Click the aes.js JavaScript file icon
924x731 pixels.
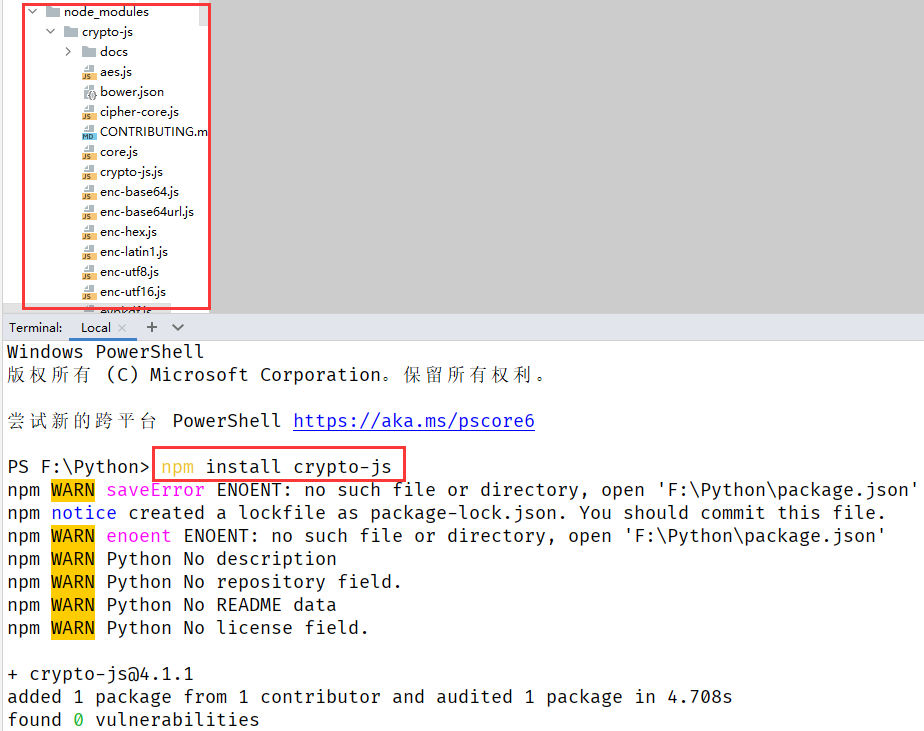point(89,72)
